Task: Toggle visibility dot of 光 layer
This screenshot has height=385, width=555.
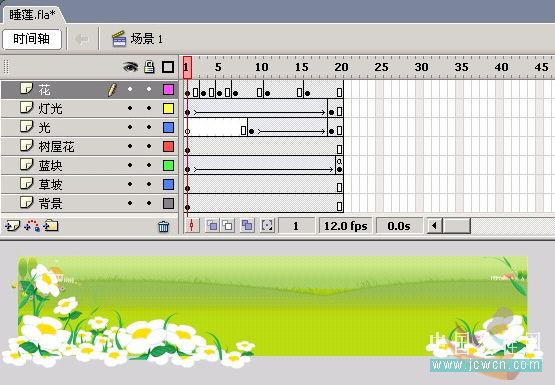Action: click(x=130, y=127)
